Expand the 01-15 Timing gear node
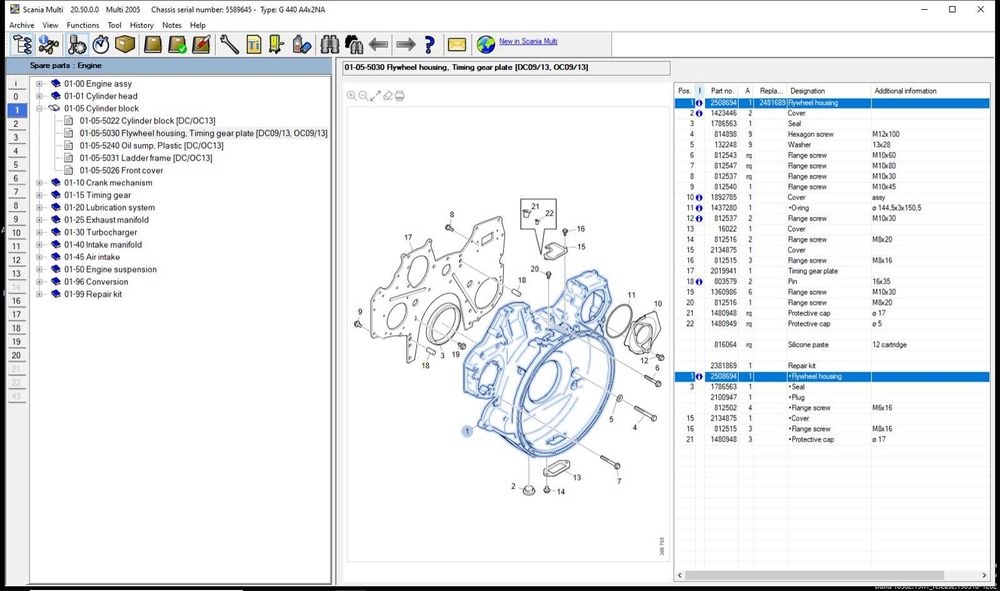The image size is (1000, 591). click(39, 195)
